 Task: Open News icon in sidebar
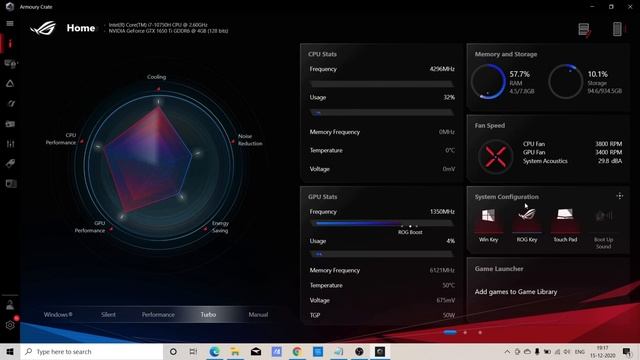pos(11,184)
